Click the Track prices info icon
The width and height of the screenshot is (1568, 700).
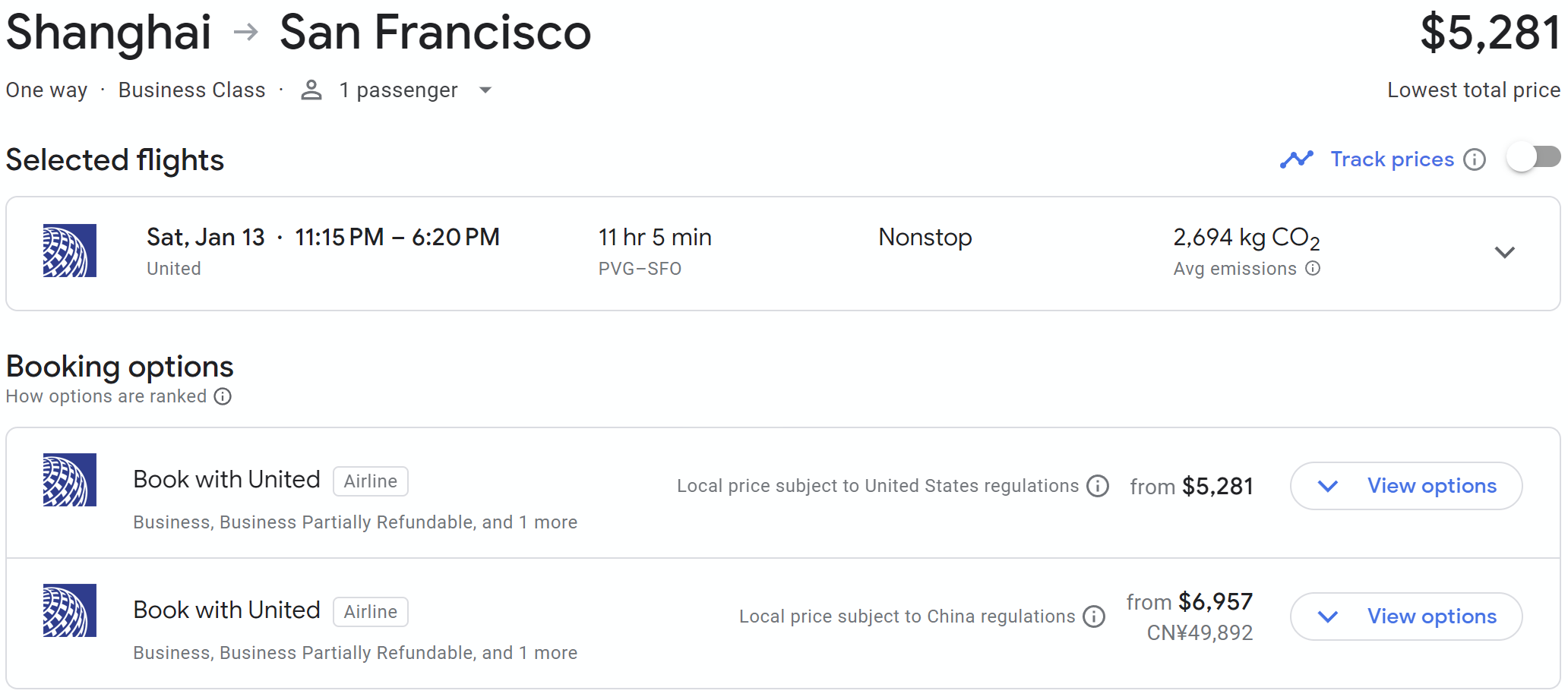click(1475, 159)
